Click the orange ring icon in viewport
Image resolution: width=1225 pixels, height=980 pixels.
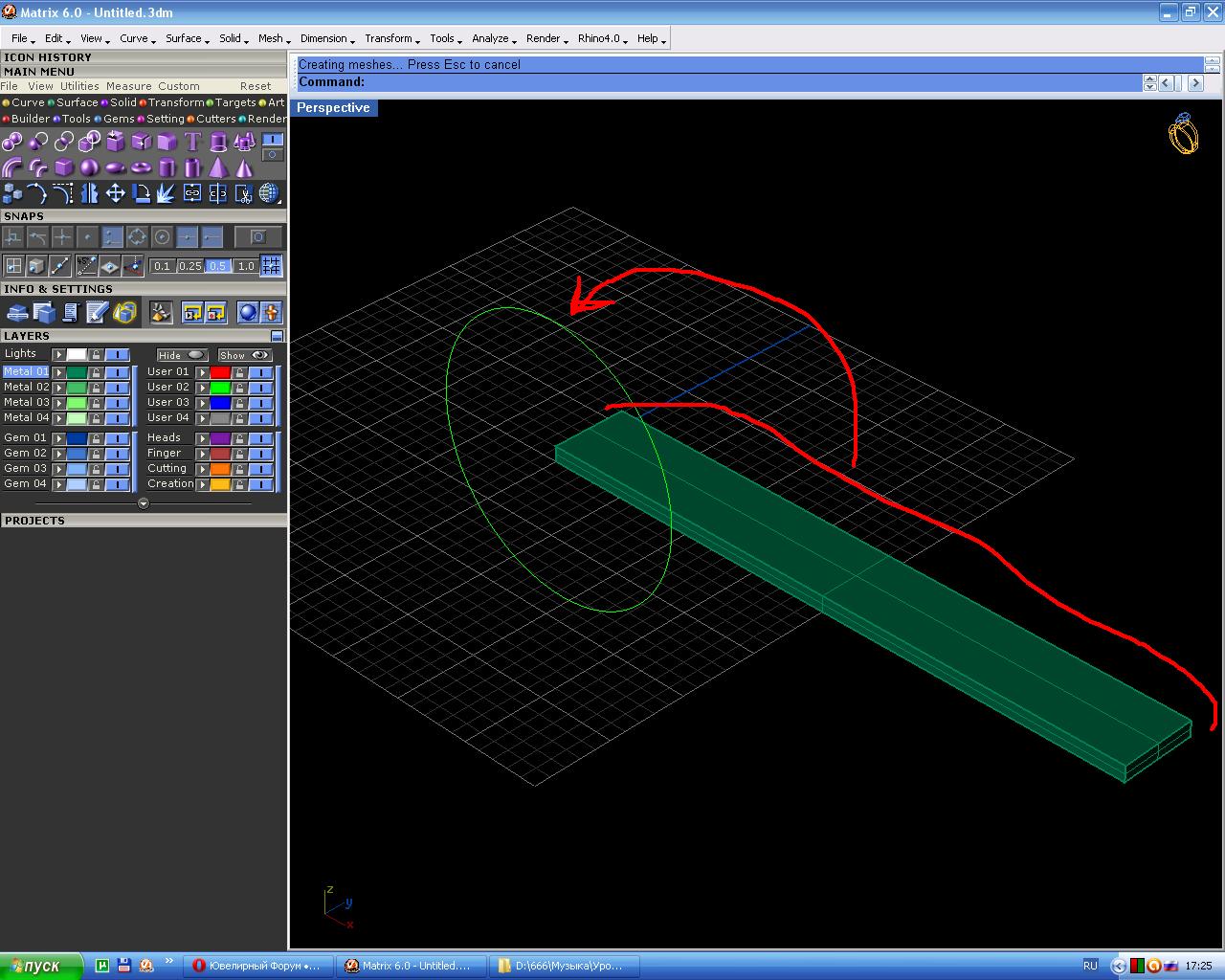1183,135
